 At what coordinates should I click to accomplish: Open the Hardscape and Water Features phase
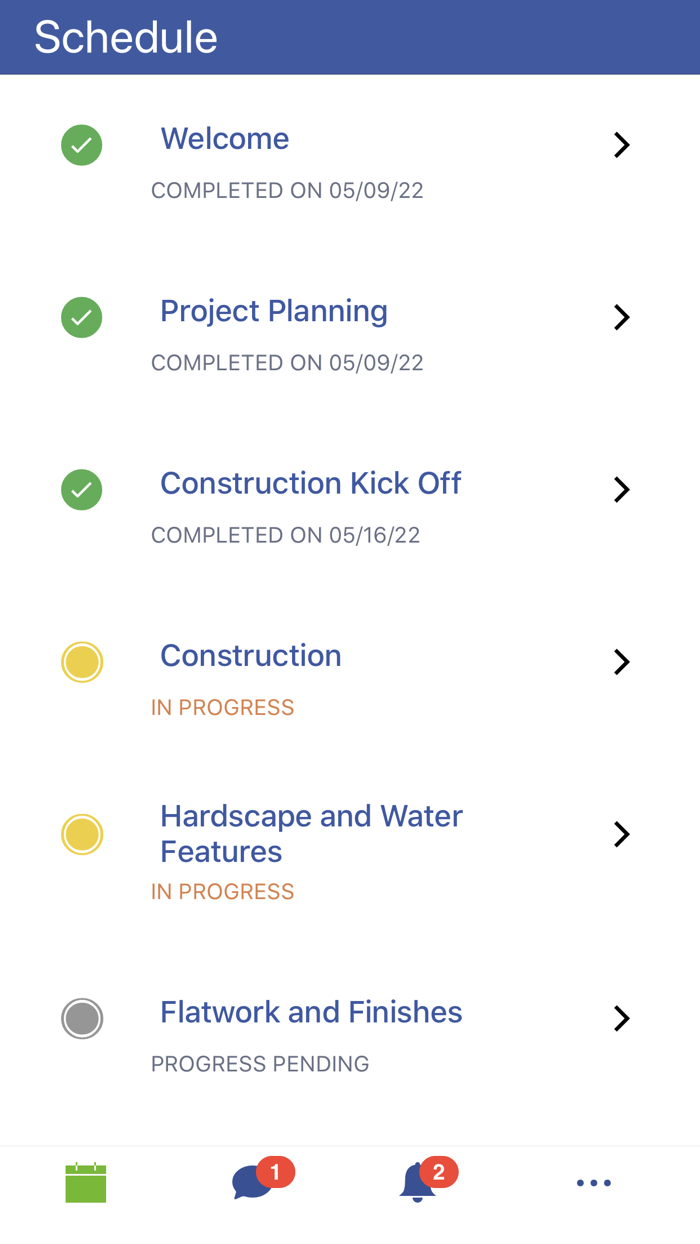click(311, 834)
